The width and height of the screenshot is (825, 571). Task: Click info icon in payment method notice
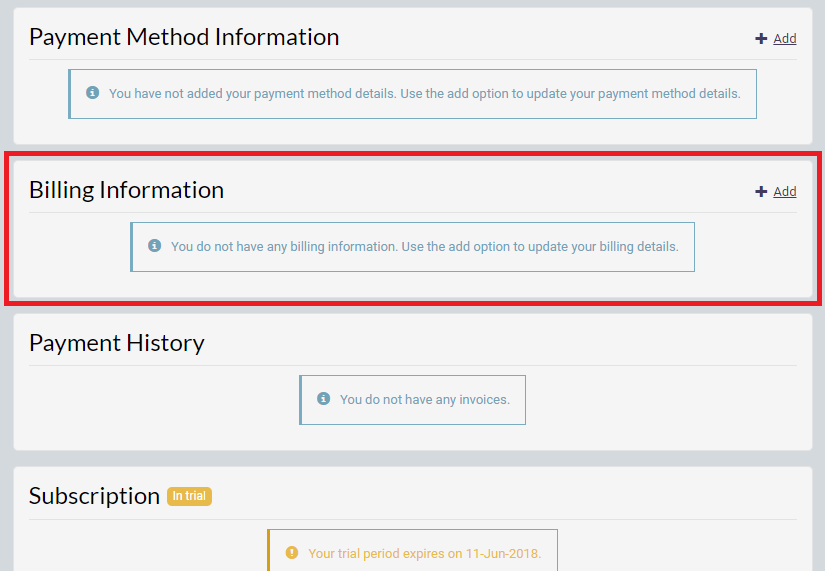[x=93, y=93]
